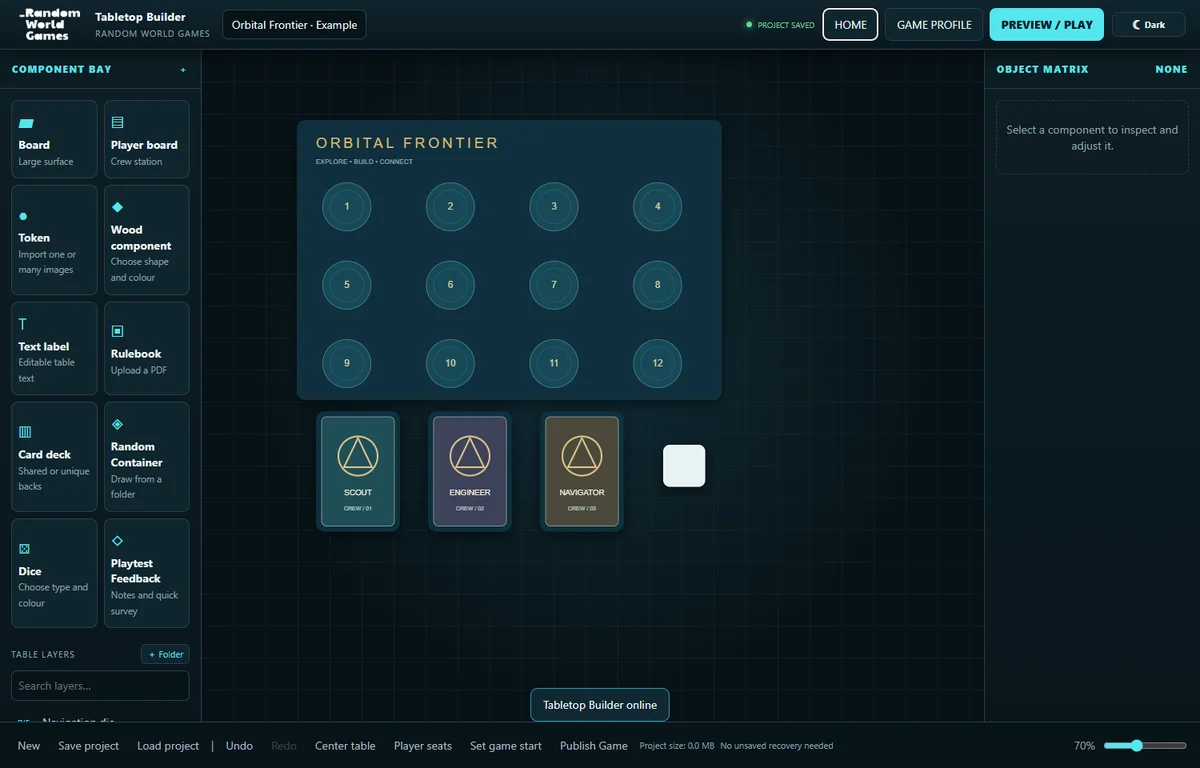Click the NONE label in Object Matrix
Viewport: 1200px width, 768px height.
(1171, 70)
